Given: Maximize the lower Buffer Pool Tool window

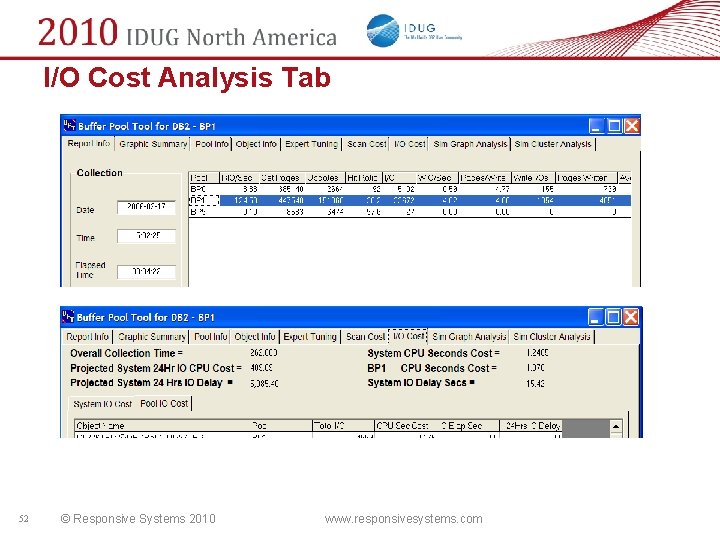Looking at the screenshot, I should click(x=613, y=317).
